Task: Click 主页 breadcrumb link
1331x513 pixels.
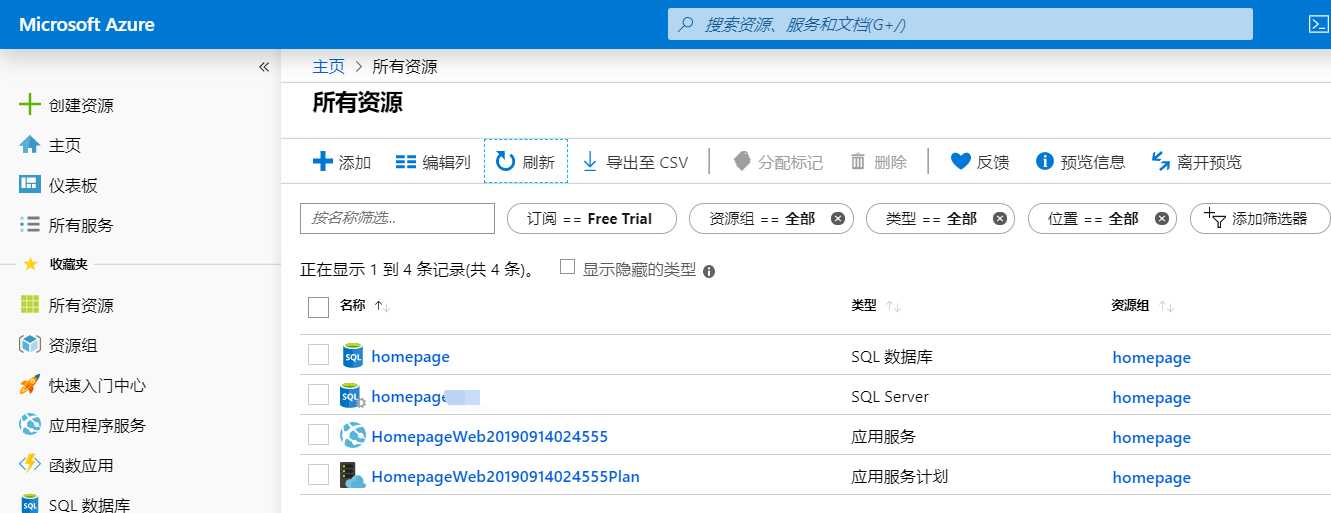Action: coord(328,67)
